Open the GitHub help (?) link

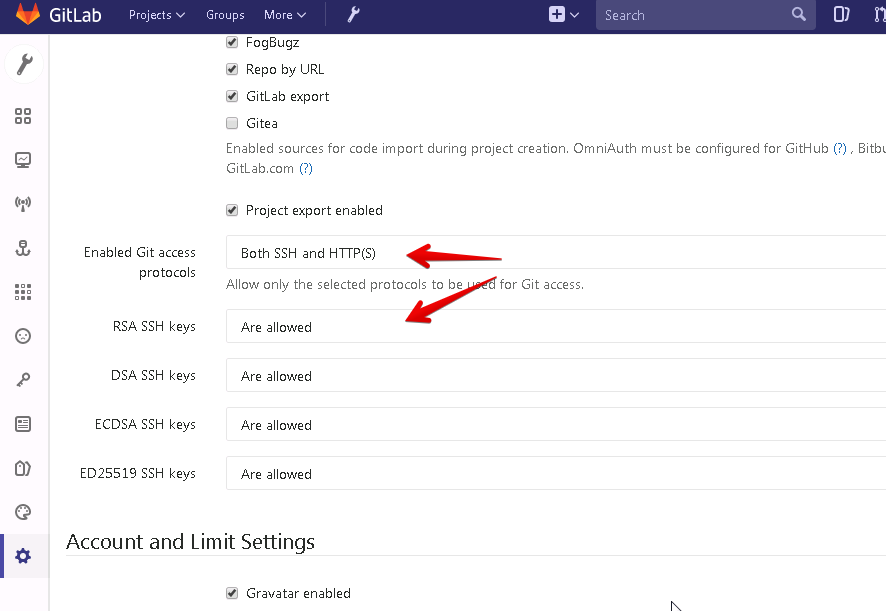(x=840, y=148)
